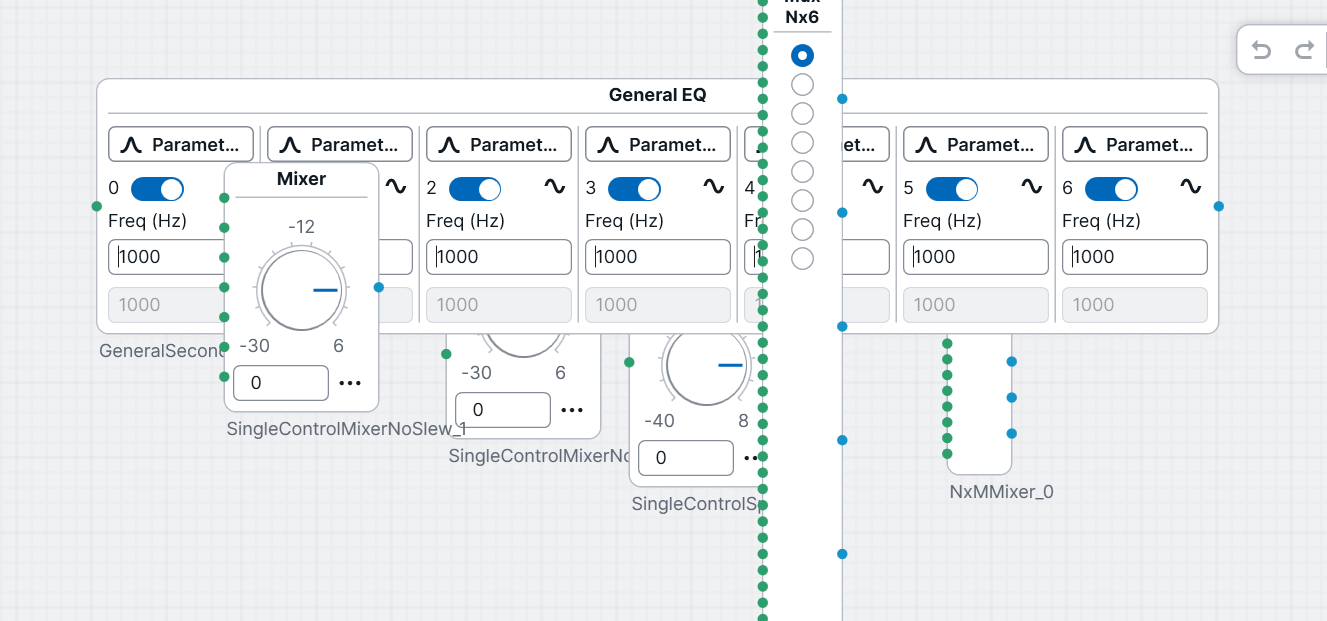Click the band 6 Freq (Hz) input field
The height and width of the screenshot is (621, 1327).
coord(1134,257)
